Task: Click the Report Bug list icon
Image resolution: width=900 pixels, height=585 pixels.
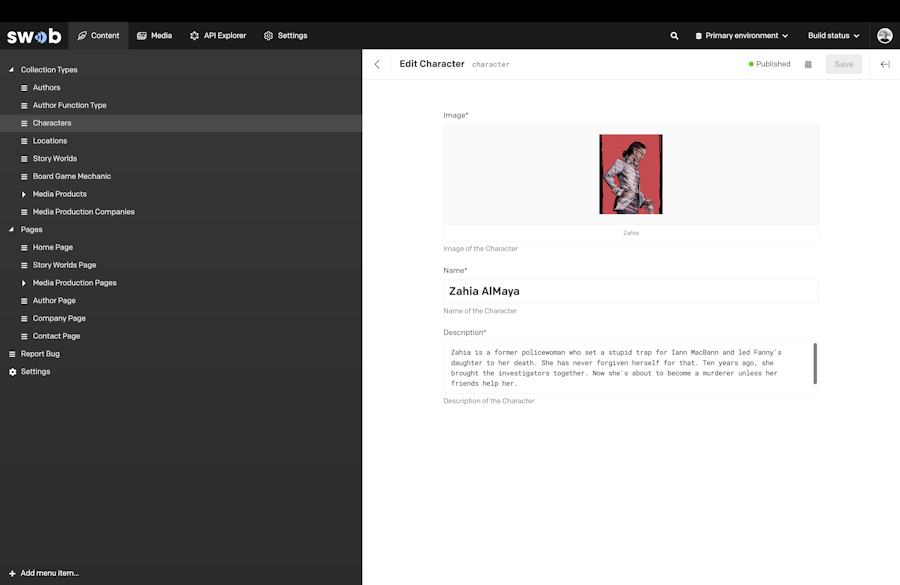Action: click(12, 354)
